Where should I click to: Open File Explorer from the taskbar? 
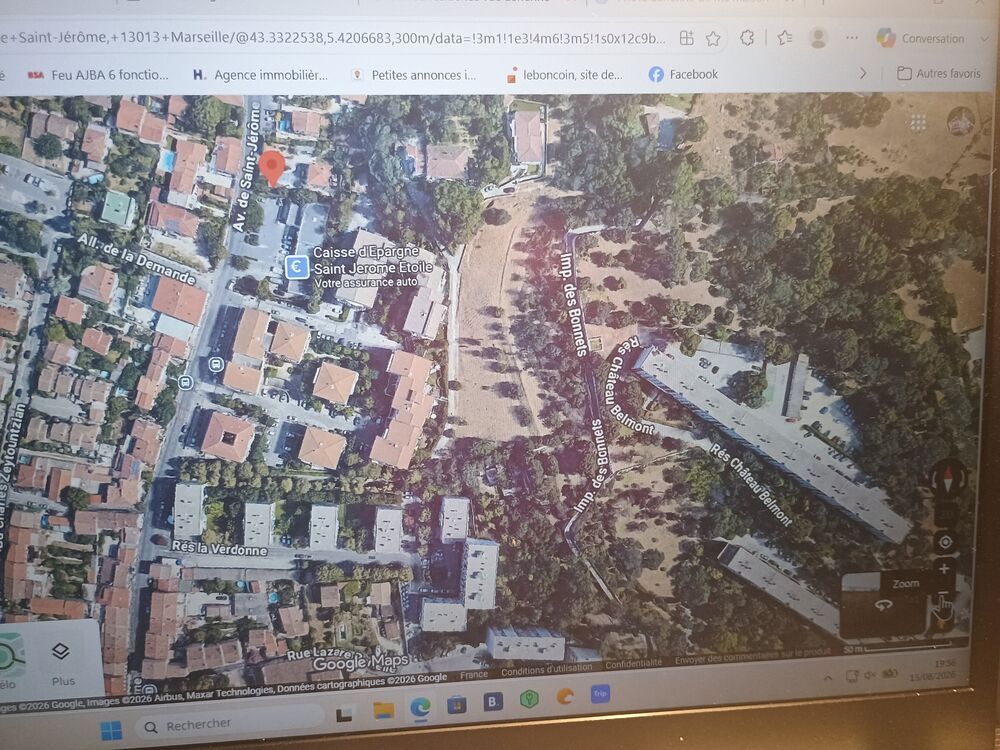(383, 710)
